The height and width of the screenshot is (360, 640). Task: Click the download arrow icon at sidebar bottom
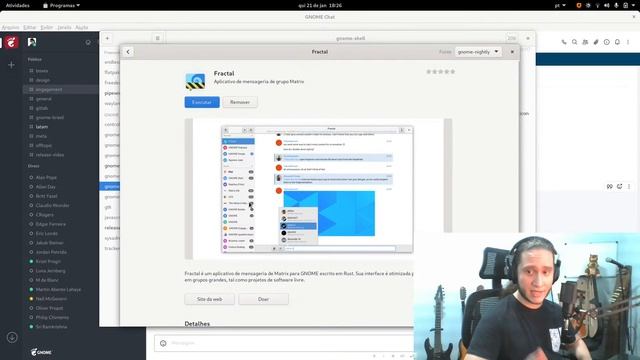(12, 338)
